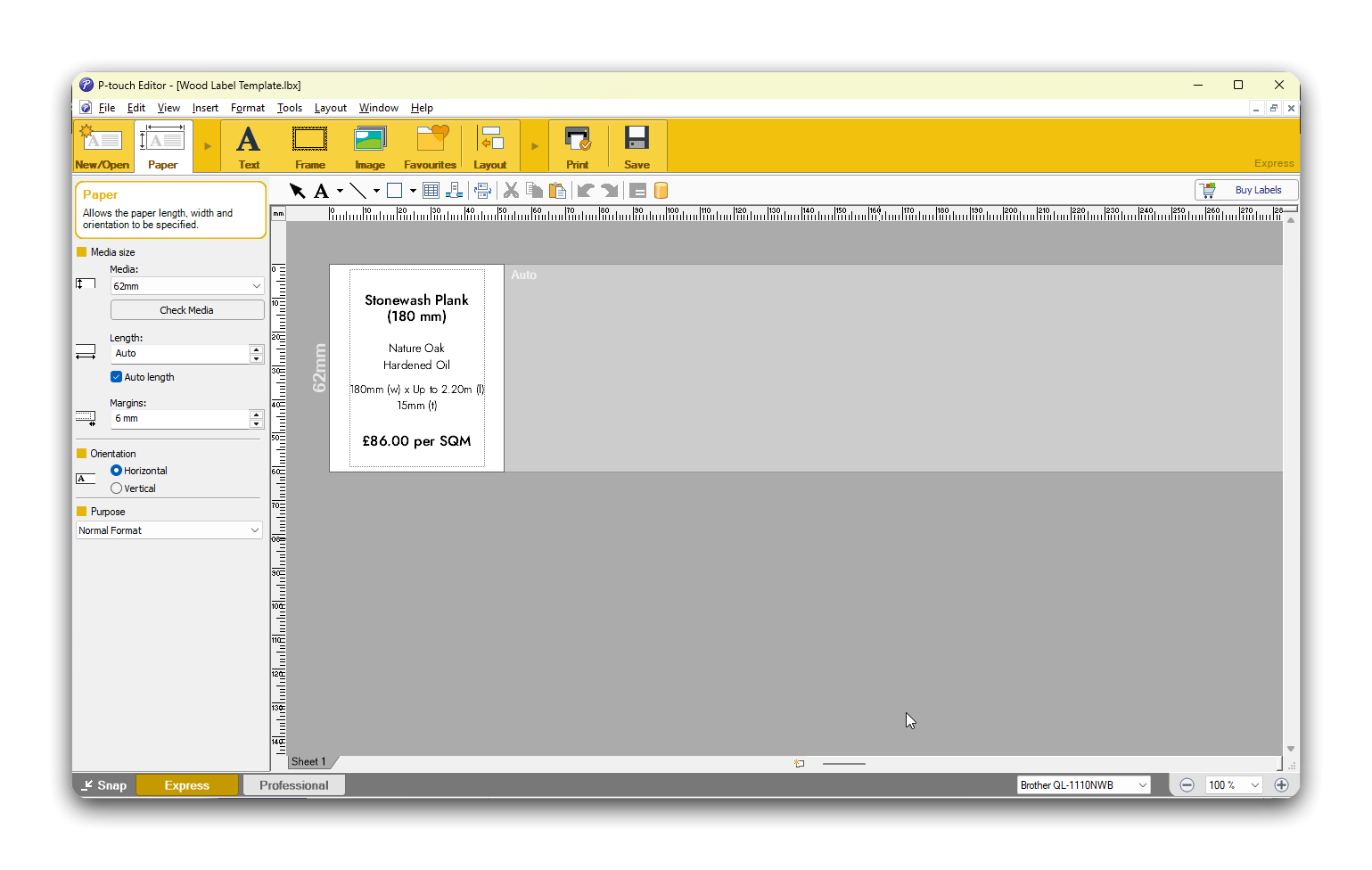Click the Favourites icon
This screenshot has height=870, width=1372.
(x=430, y=147)
